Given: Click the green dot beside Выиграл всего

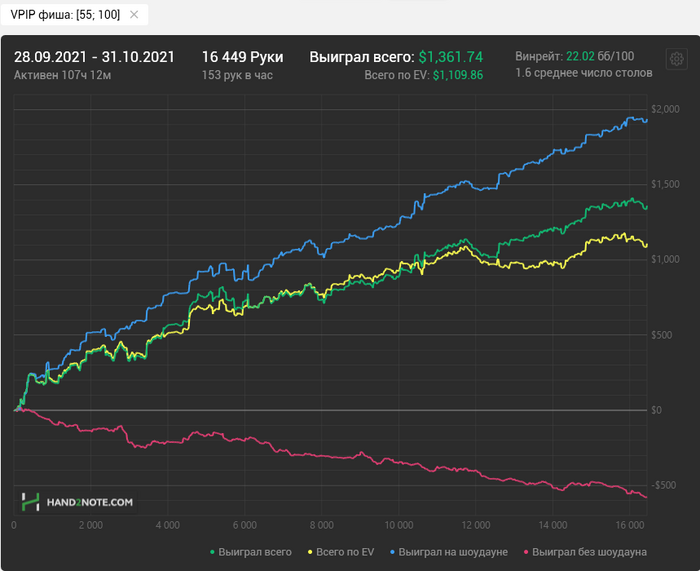Looking at the screenshot, I should click(212, 552).
